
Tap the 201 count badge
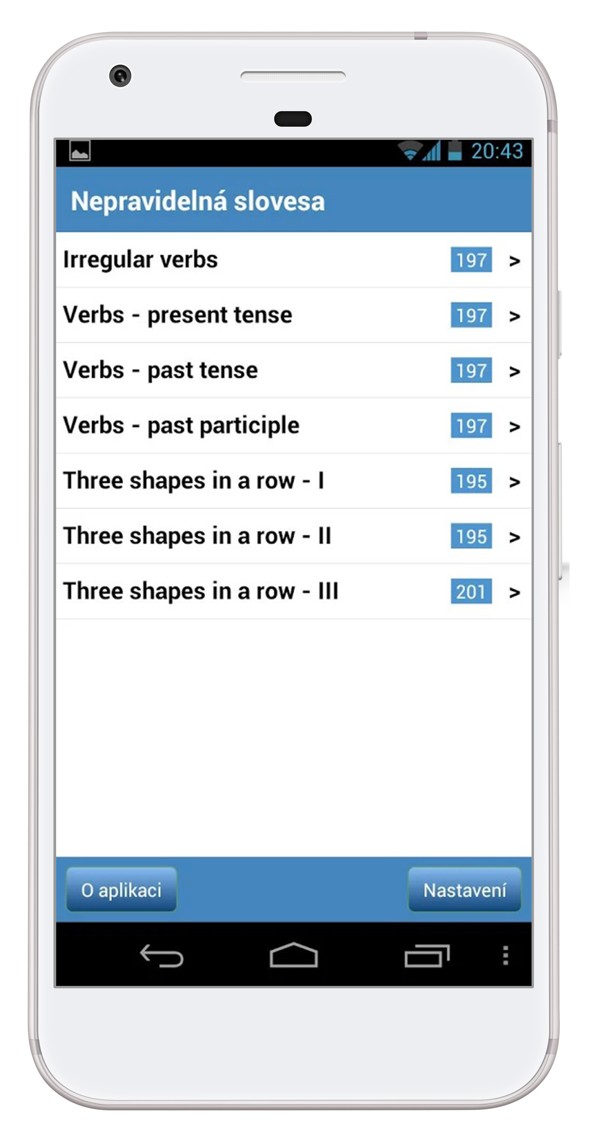pos(471,591)
